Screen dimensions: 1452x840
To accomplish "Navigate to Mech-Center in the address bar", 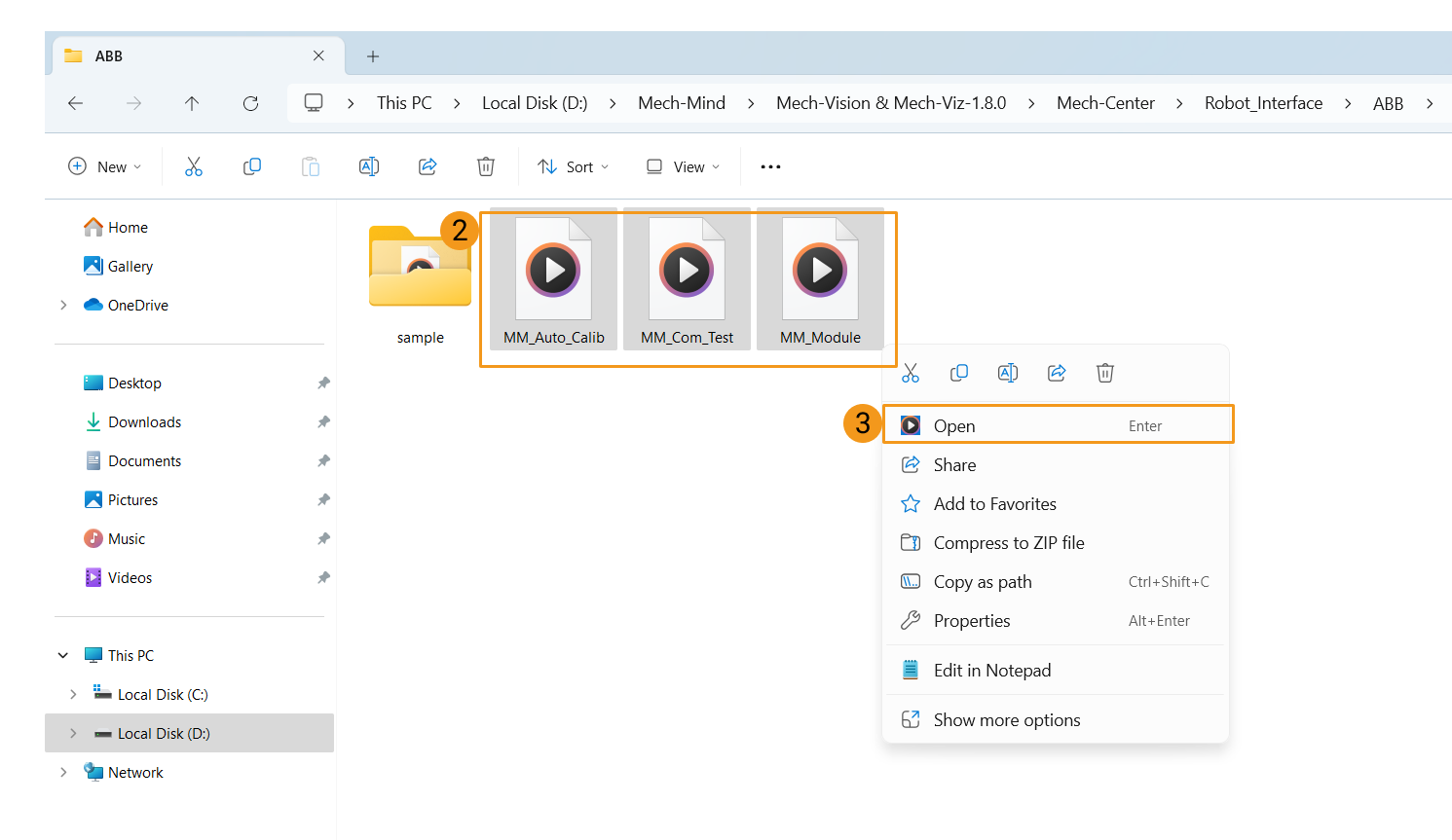I will [x=1105, y=103].
